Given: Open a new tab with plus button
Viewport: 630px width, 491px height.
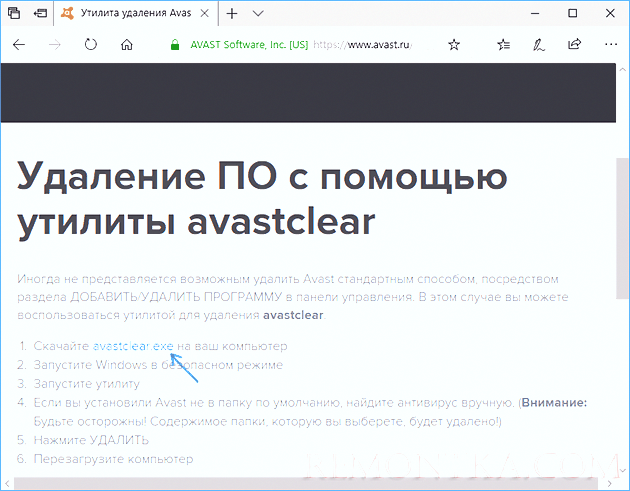Looking at the screenshot, I should 231,13.
